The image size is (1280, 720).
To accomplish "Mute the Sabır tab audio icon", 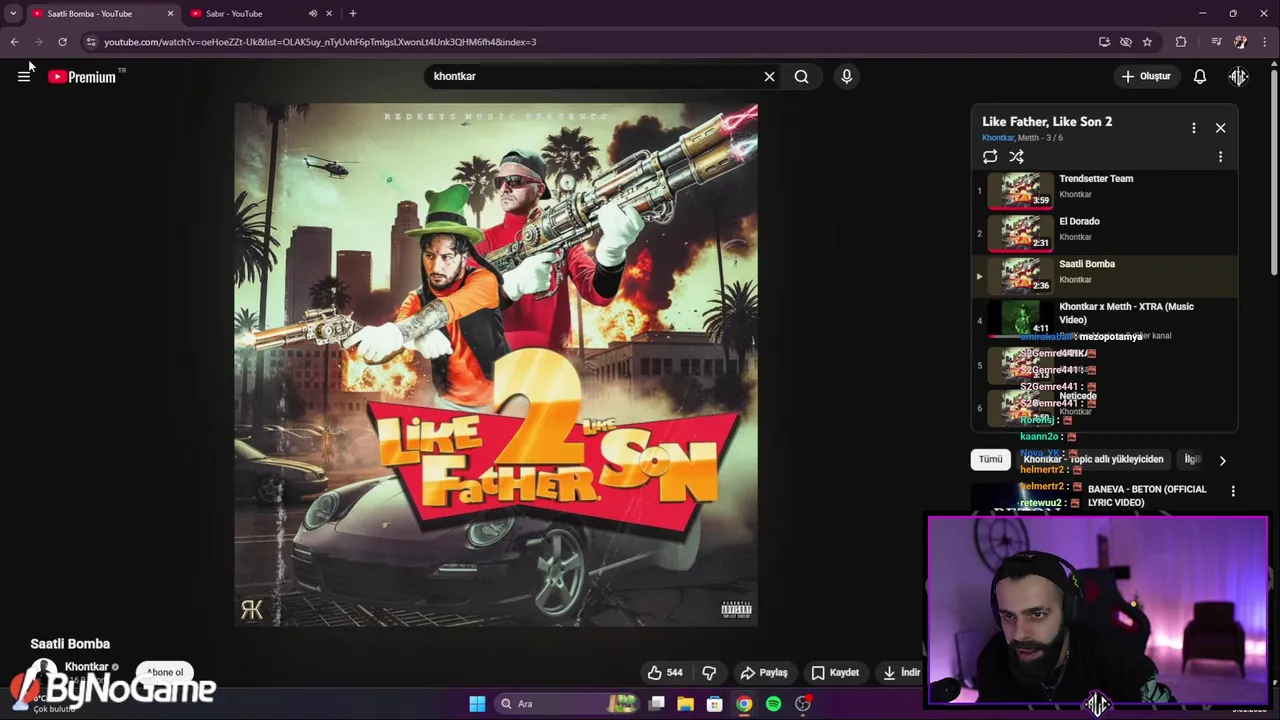I will point(313,14).
